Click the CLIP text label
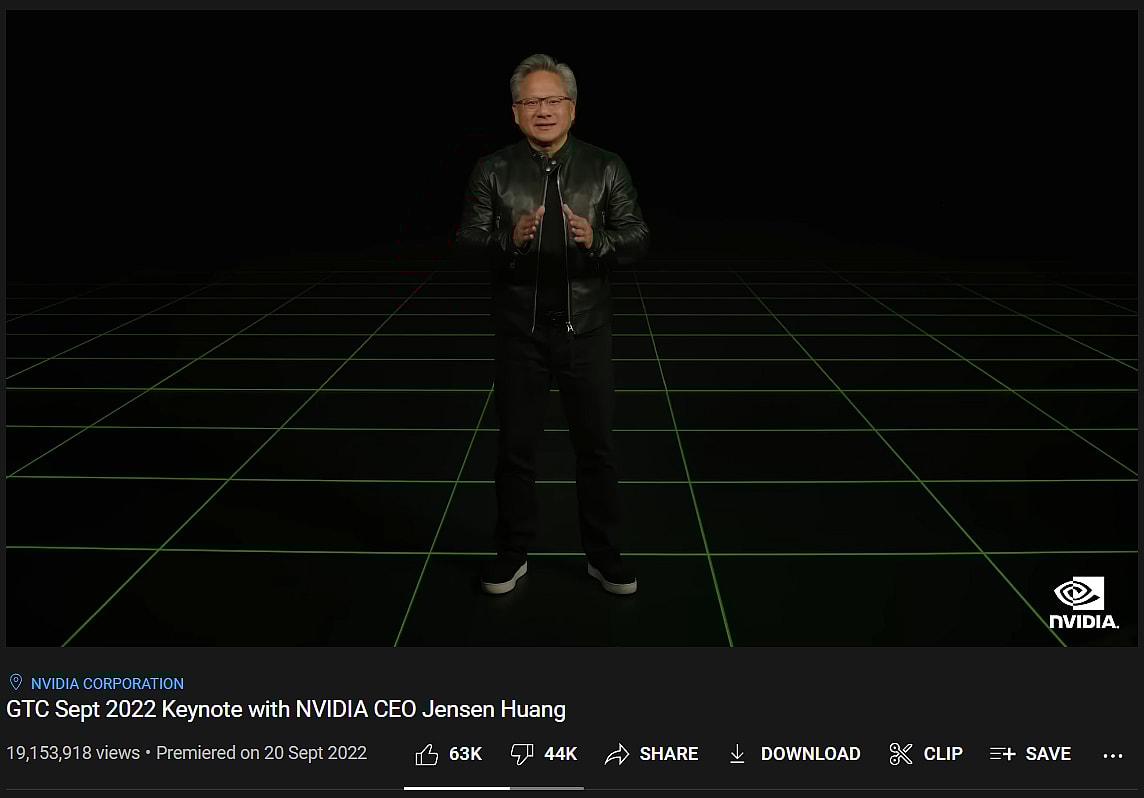The width and height of the screenshot is (1144, 798). 943,754
